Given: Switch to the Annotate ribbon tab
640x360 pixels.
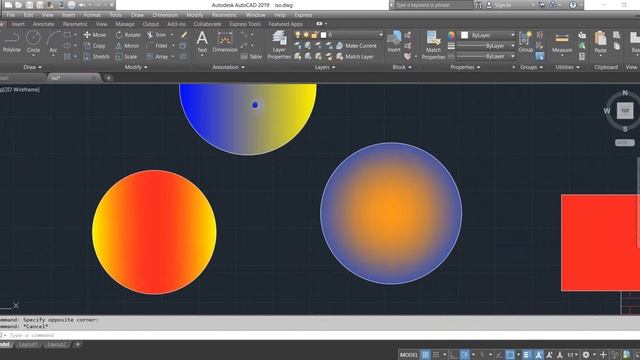Looking at the screenshot, I should (x=43, y=24).
